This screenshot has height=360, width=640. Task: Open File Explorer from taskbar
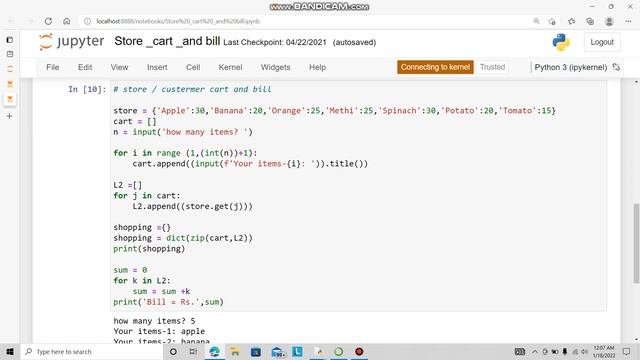click(235, 351)
